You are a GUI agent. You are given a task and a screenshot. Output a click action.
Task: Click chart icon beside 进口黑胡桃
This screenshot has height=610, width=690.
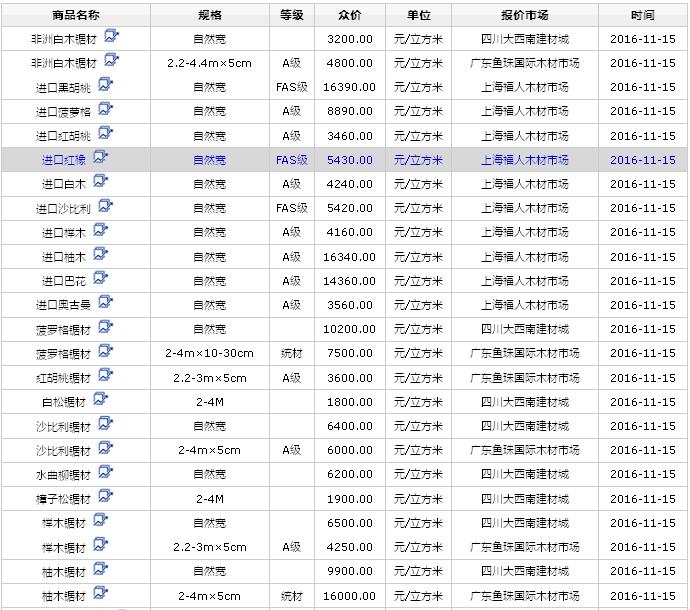tap(105, 86)
